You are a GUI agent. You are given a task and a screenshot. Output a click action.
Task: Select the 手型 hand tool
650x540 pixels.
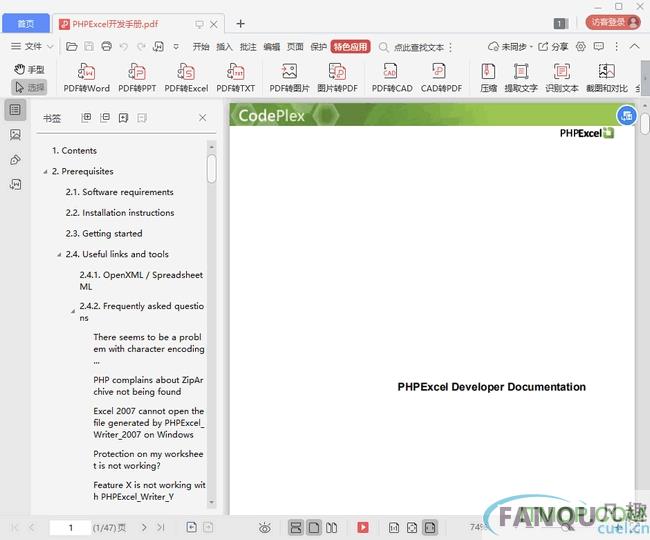pos(29,69)
